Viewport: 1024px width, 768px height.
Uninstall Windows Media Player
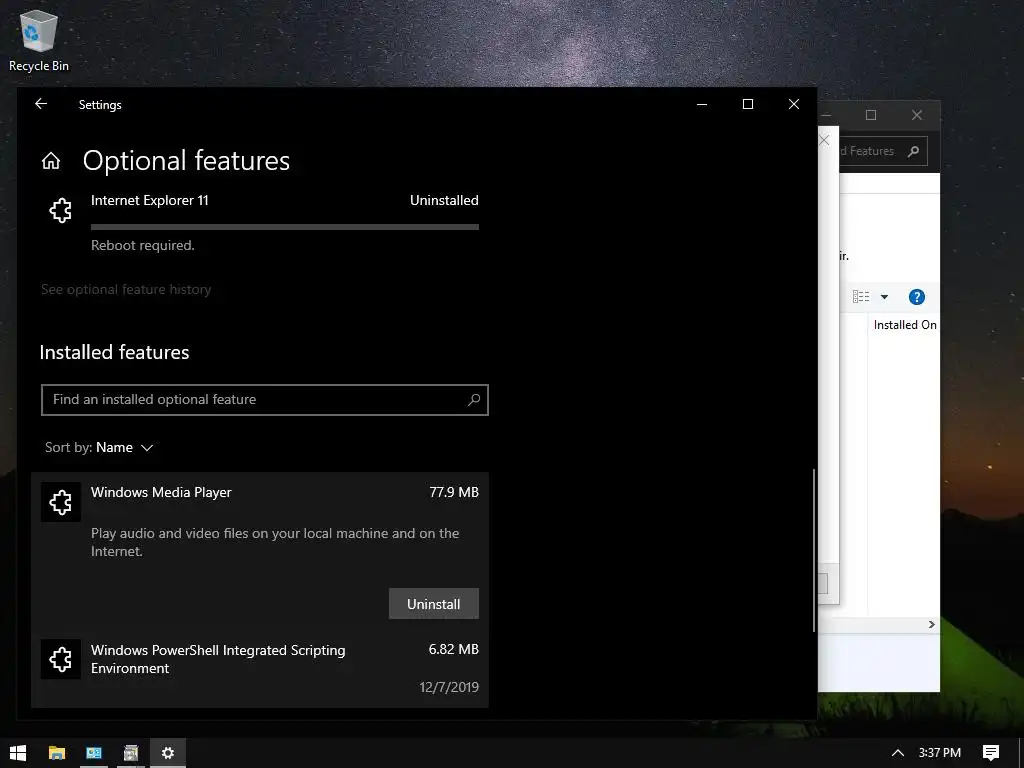(434, 604)
